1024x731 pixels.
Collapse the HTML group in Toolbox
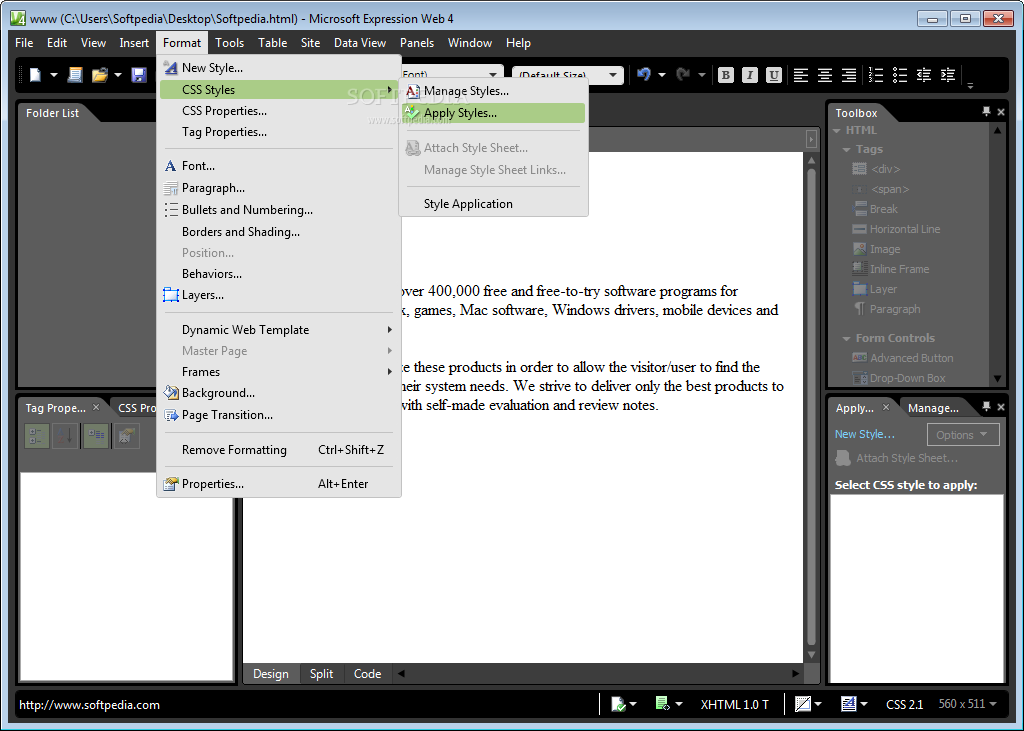[837, 131]
